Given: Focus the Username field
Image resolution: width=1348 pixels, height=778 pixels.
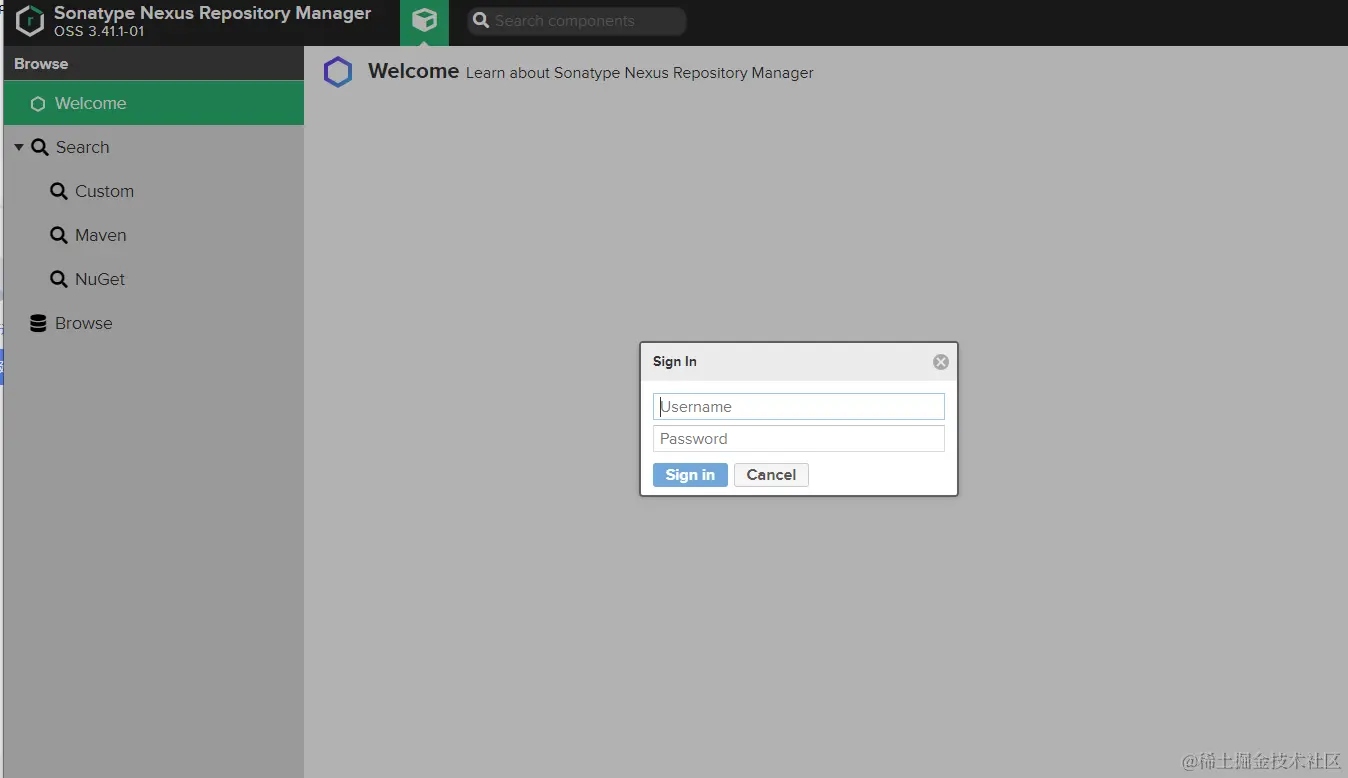Looking at the screenshot, I should tap(799, 406).
